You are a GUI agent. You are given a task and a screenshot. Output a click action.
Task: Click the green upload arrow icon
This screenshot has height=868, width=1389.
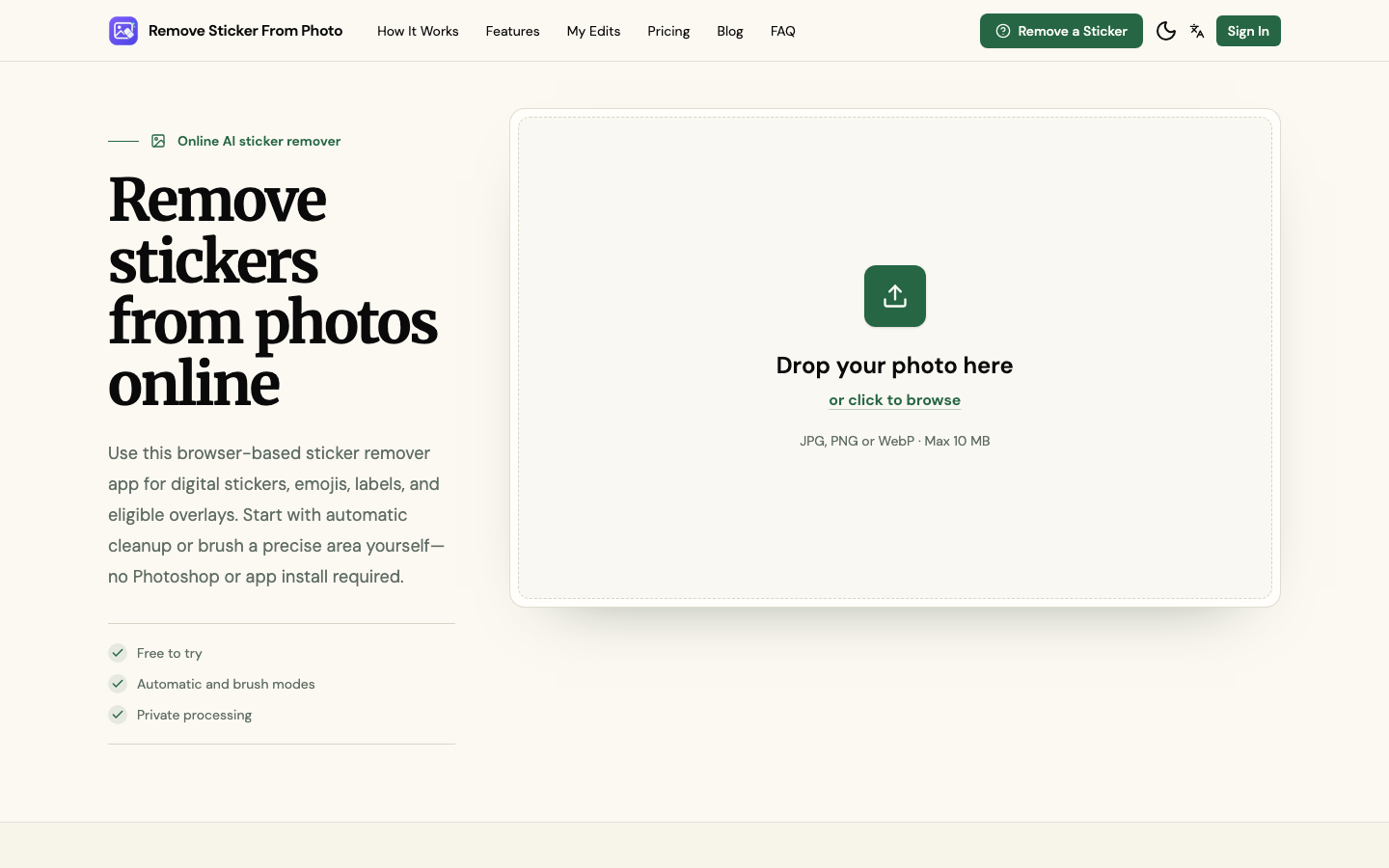click(895, 296)
